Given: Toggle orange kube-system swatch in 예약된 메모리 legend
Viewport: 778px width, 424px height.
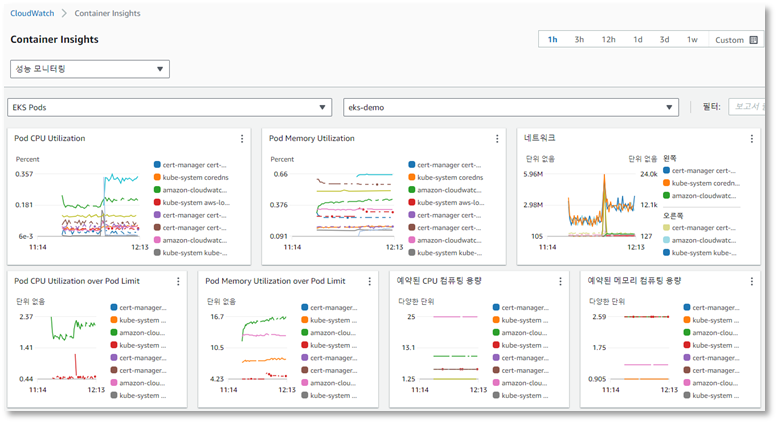Looking at the screenshot, I should pyautogui.click(x=687, y=320).
